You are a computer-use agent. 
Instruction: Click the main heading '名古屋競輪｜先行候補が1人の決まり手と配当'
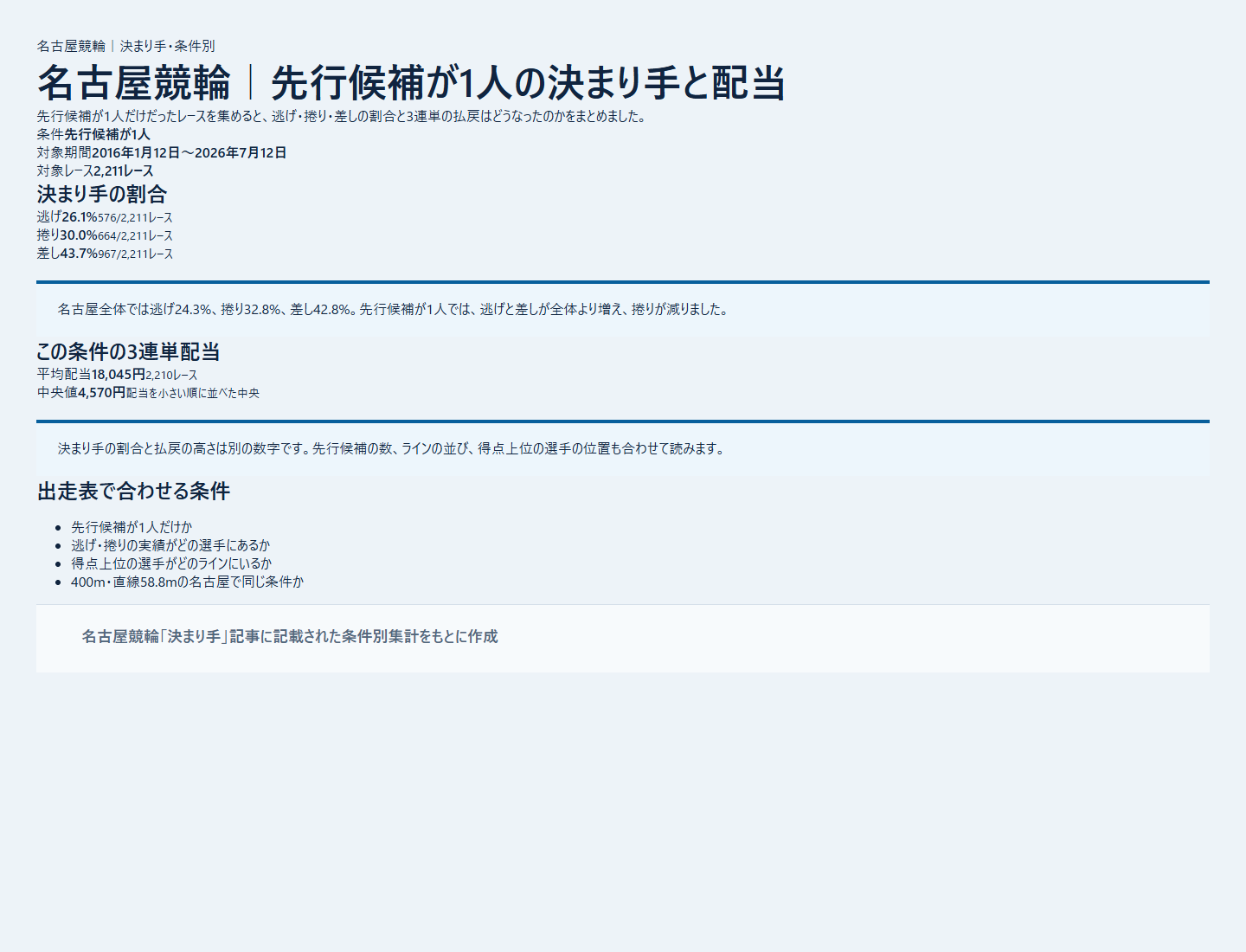[x=411, y=83]
